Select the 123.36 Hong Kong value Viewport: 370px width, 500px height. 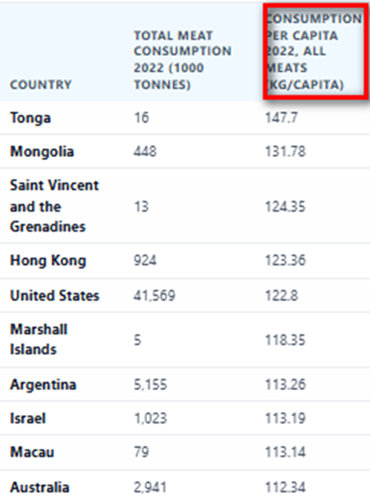click(285, 261)
